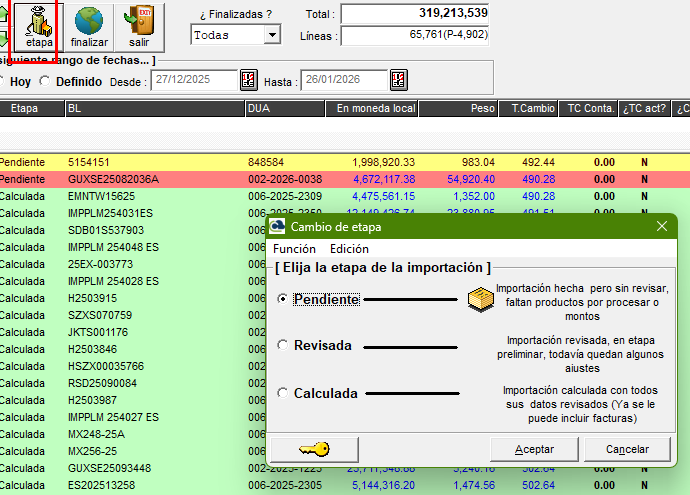Image resolution: width=690 pixels, height=495 pixels.
Task: Click the yellow notes icon beside Pendiente
Action: [x=480, y=299]
